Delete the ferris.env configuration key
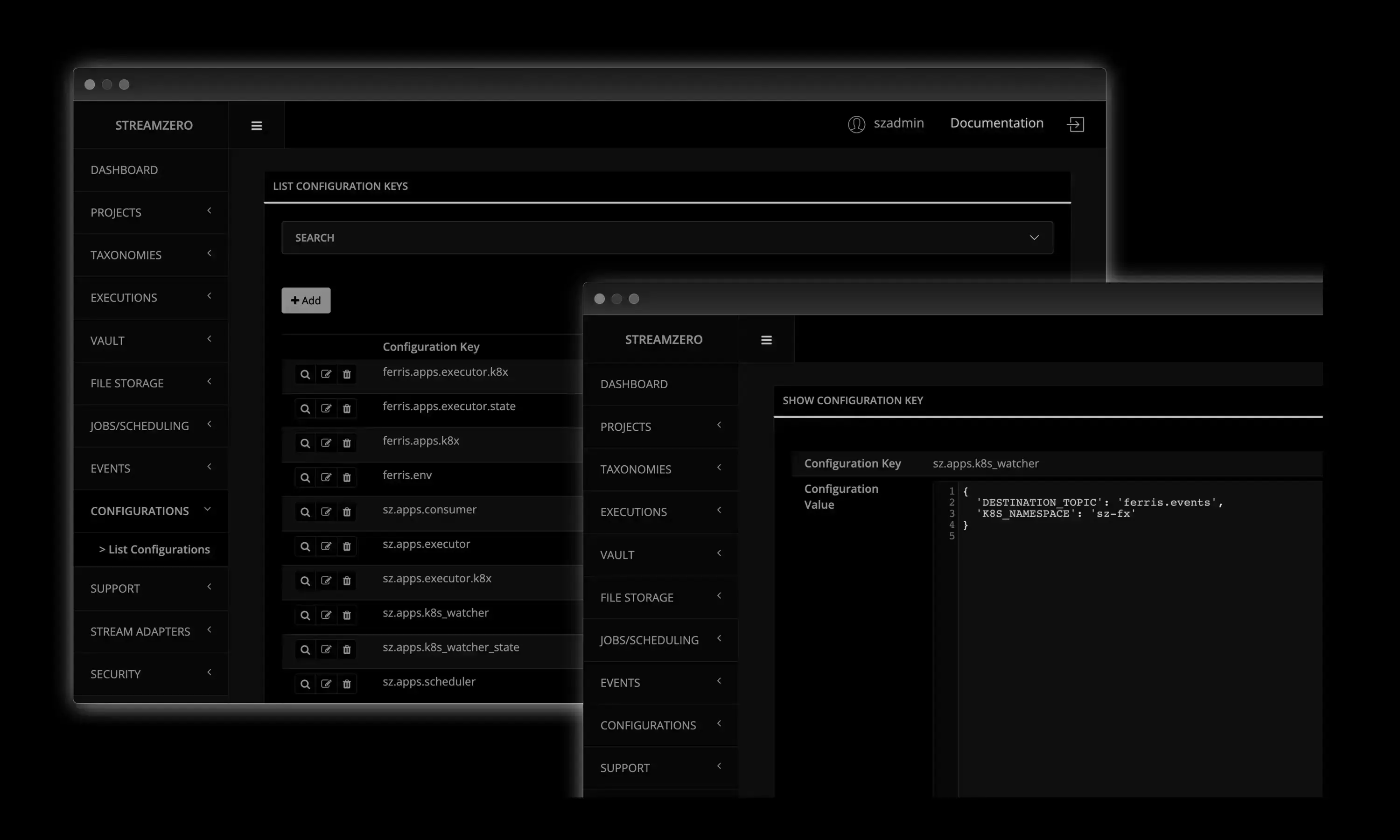 [347, 477]
